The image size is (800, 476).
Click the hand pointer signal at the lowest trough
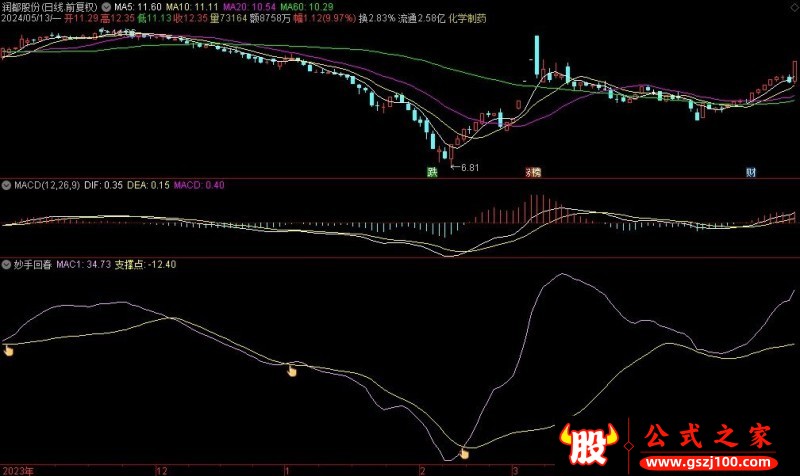464,453
